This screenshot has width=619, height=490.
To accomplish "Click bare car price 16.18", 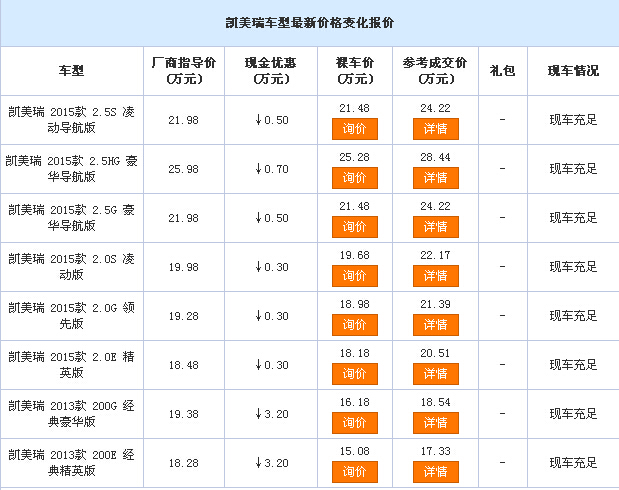I will (355, 402).
